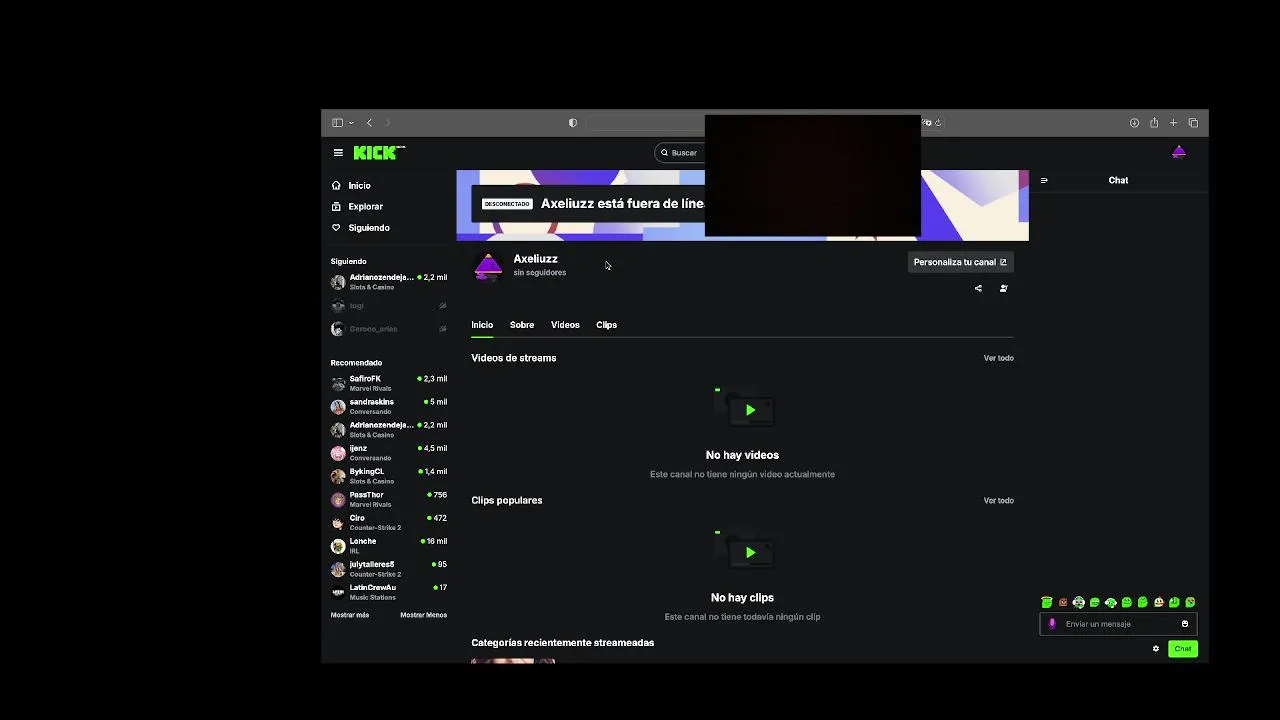Click the 'sin seguidores' follower count text
The height and width of the screenshot is (720, 1280).
click(x=540, y=273)
